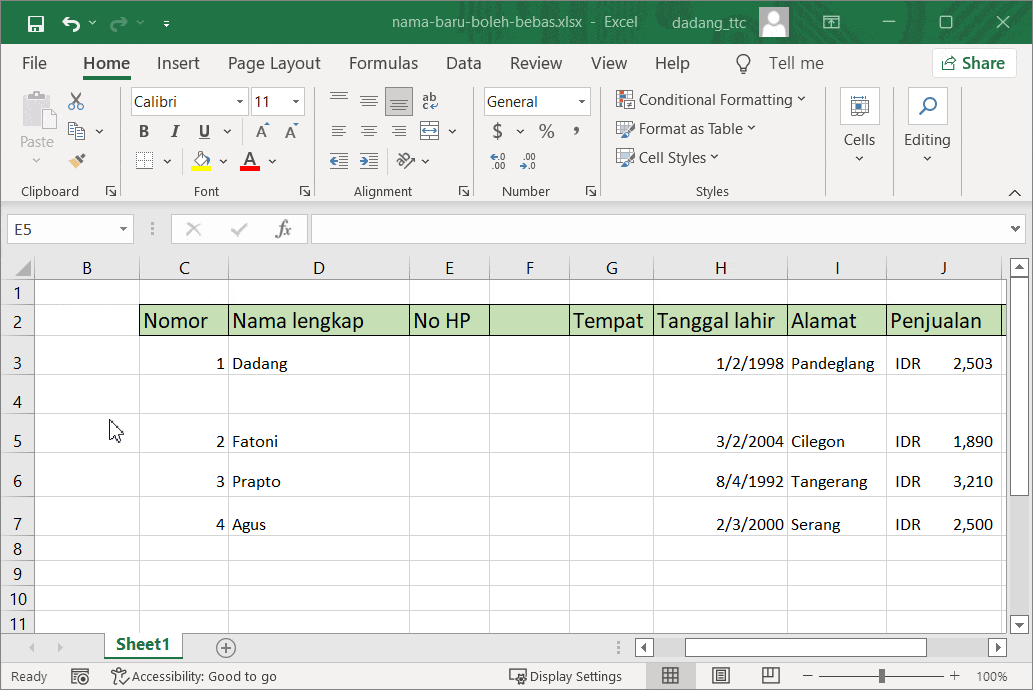Image resolution: width=1033 pixels, height=690 pixels.
Task: Toggle center alignment for selected cell
Action: [368, 131]
